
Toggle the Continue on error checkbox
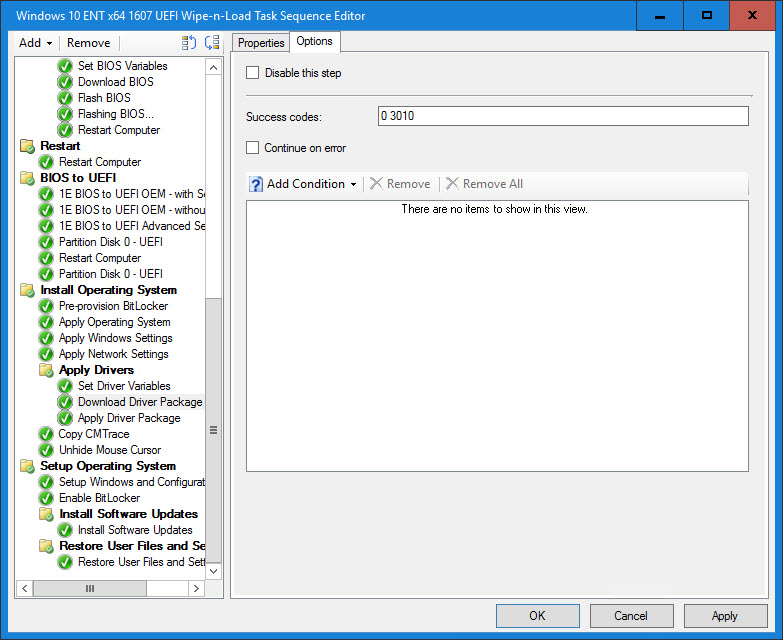tap(253, 148)
